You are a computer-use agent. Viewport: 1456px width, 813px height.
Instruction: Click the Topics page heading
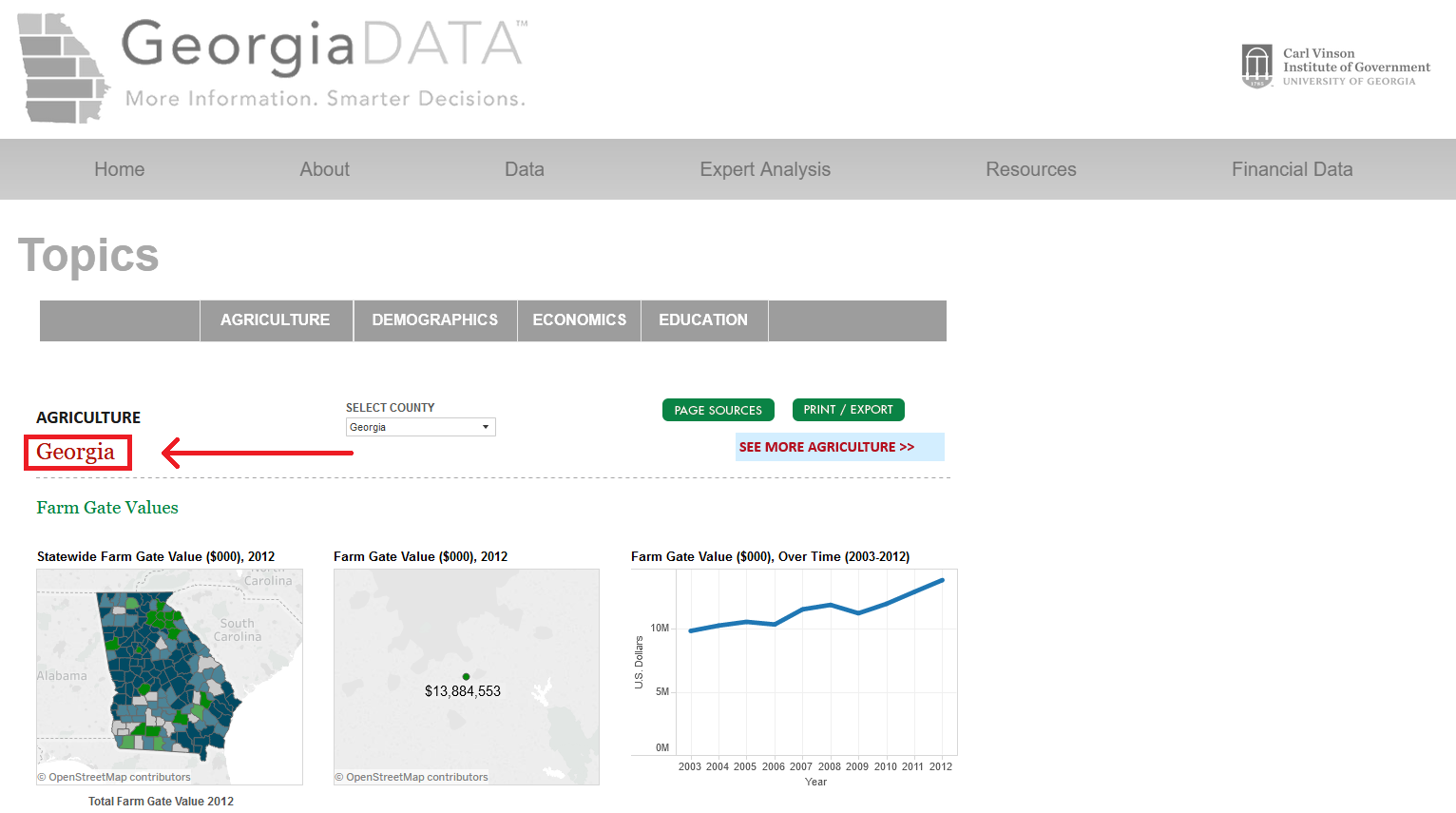pos(88,256)
